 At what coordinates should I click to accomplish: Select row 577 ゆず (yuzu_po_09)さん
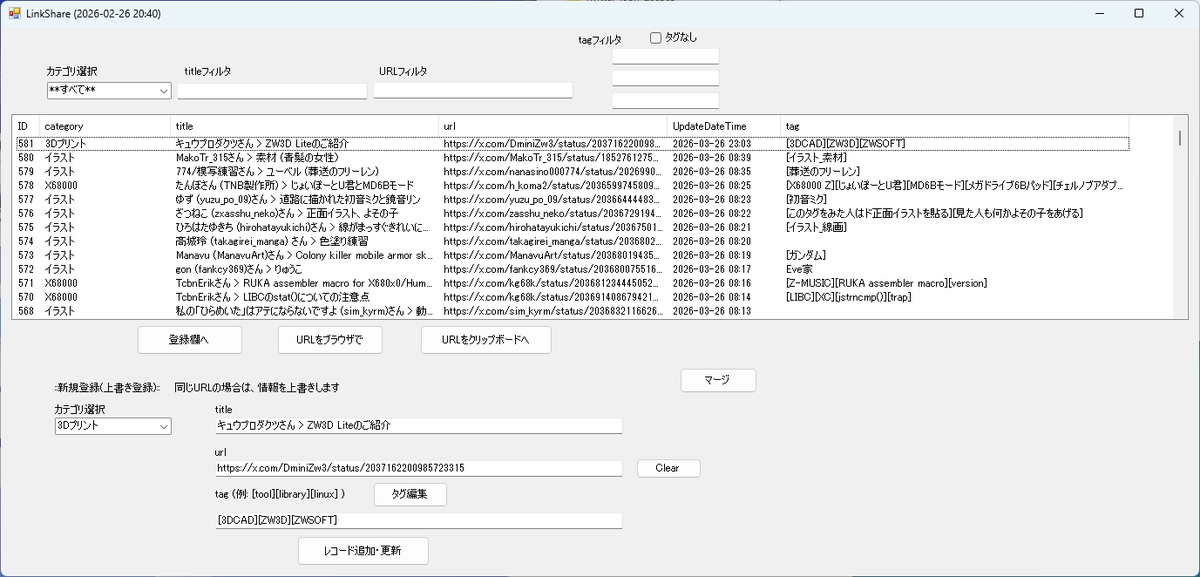coord(571,200)
